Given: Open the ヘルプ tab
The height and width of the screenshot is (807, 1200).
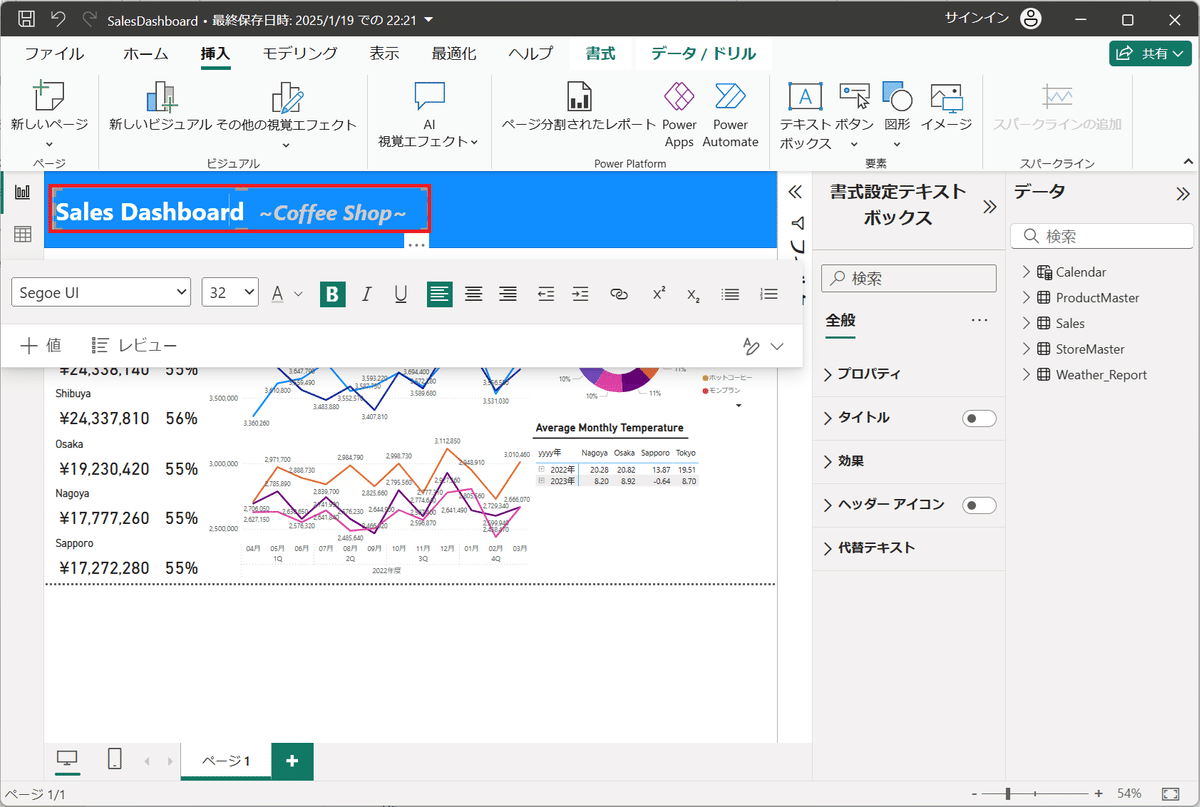Looking at the screenshot, I should (x=530, y=54).
